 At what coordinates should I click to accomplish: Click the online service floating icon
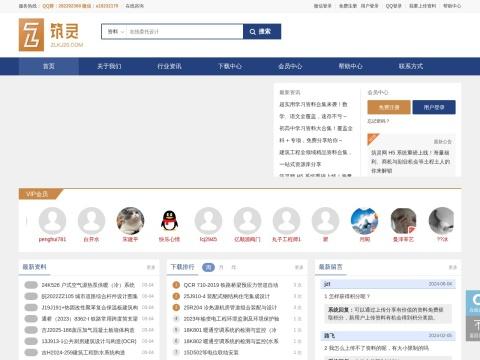coord(473,303)
